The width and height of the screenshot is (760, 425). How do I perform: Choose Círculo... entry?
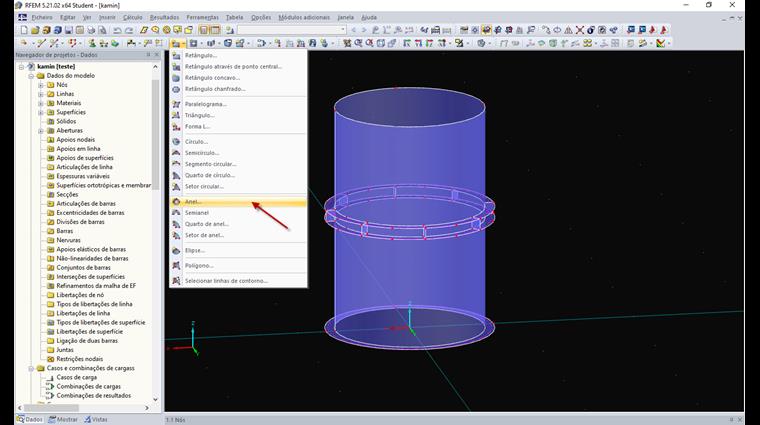tap(238, 142)
